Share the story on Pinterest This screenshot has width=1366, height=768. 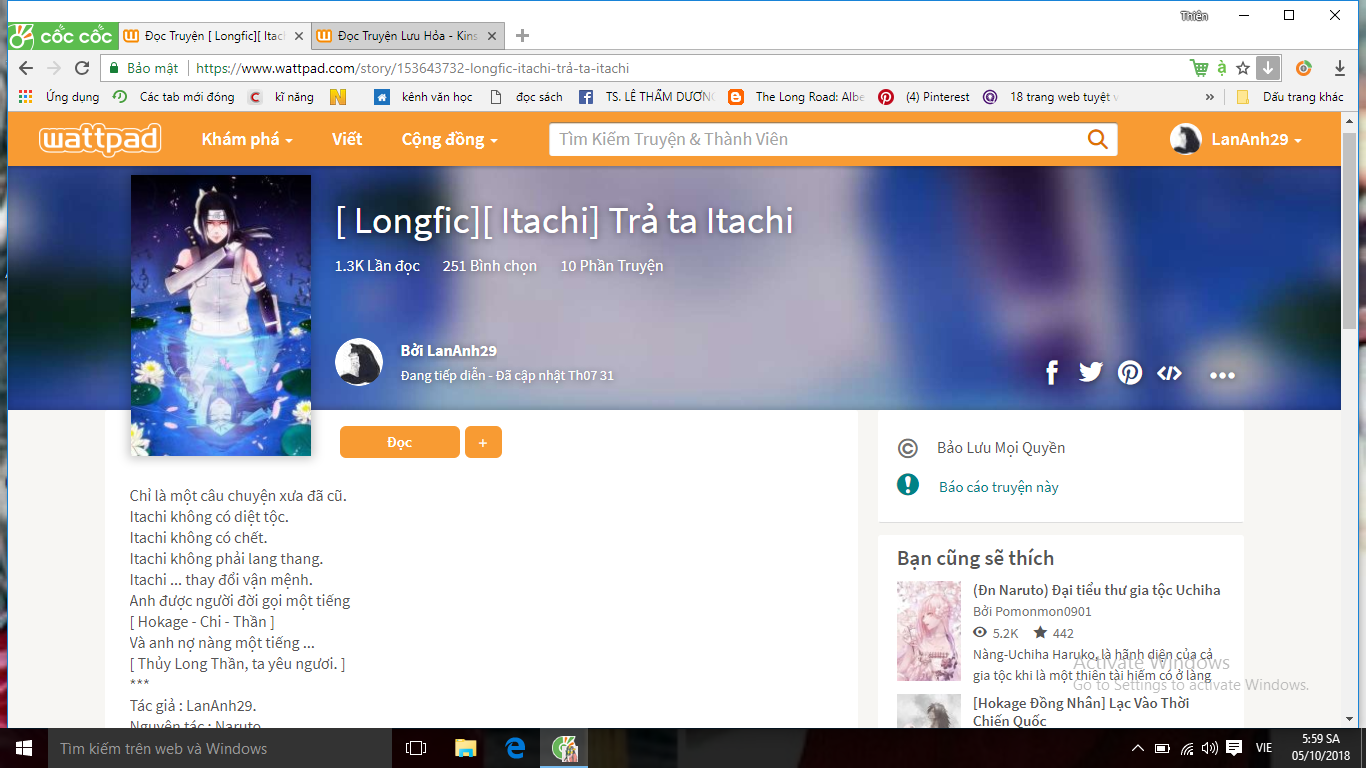[x=1130, y=373]
